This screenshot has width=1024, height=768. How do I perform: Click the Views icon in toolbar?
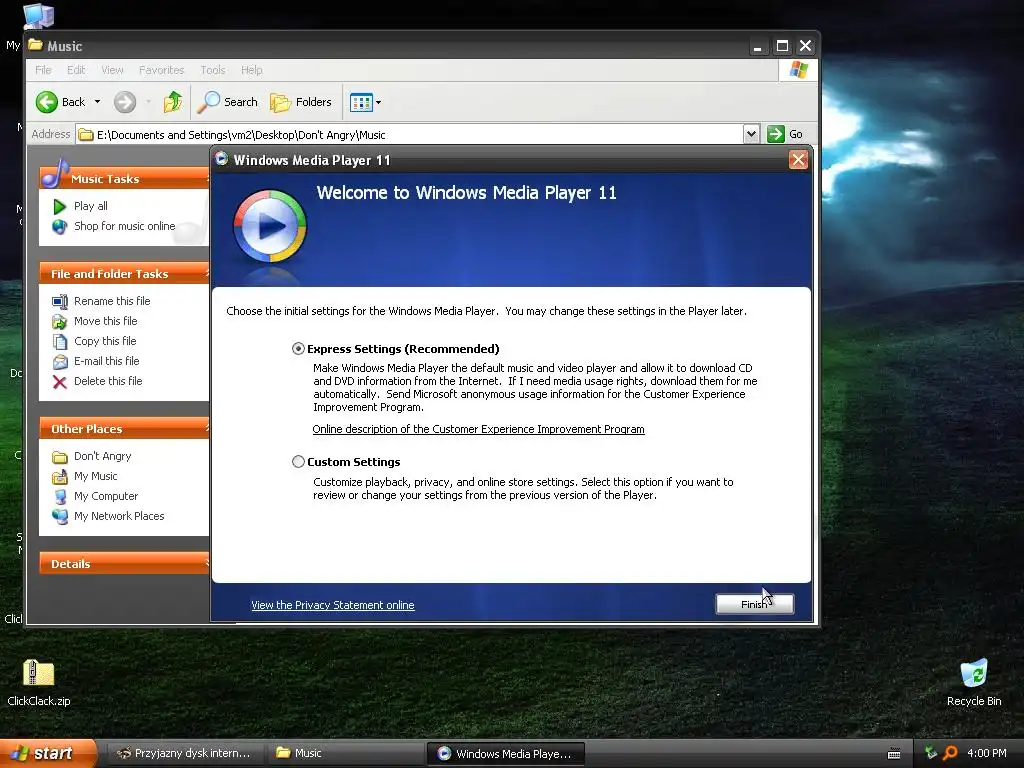(361, 103)
